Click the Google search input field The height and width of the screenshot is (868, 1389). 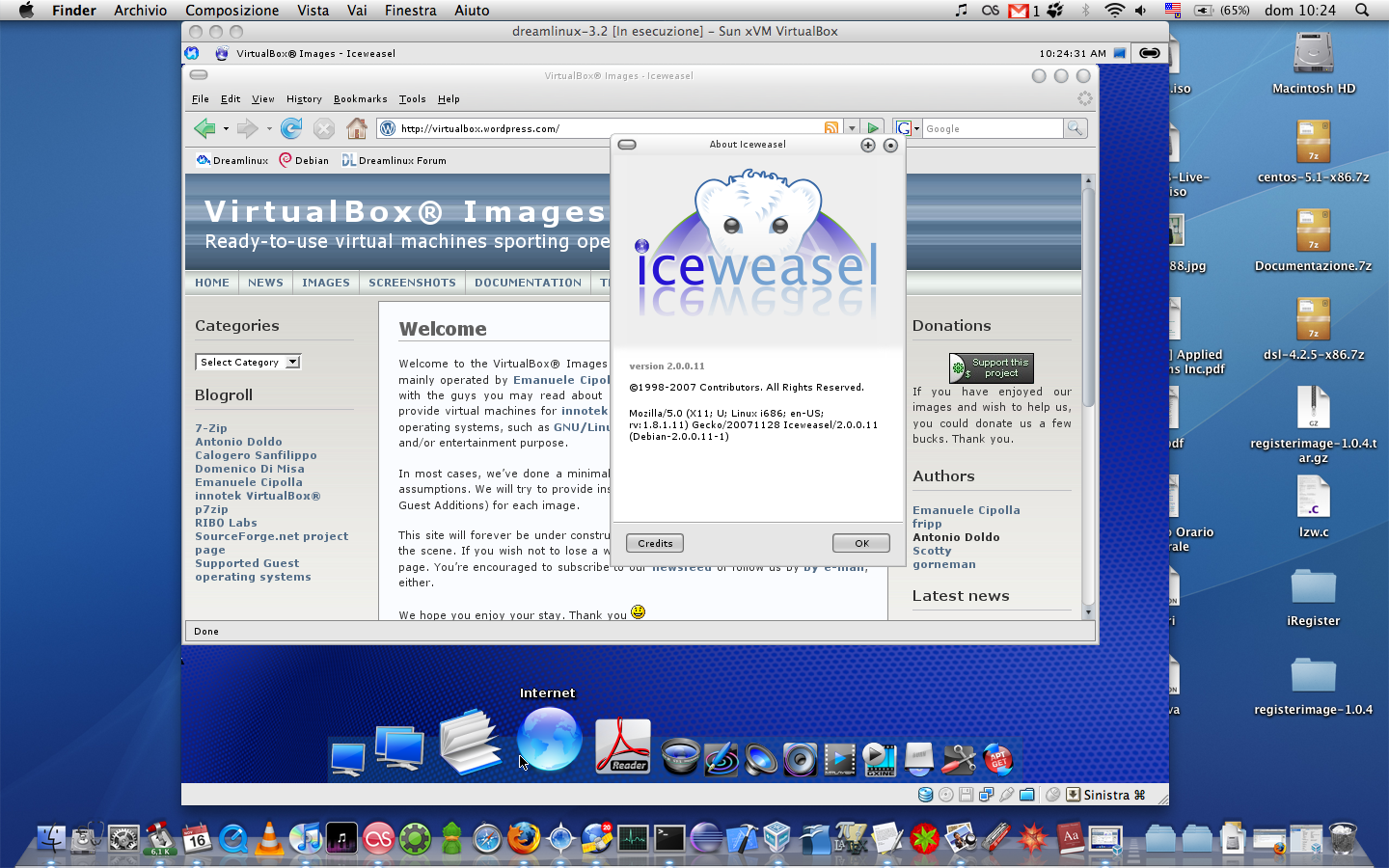pyautogui.click(x=991, y=128)
